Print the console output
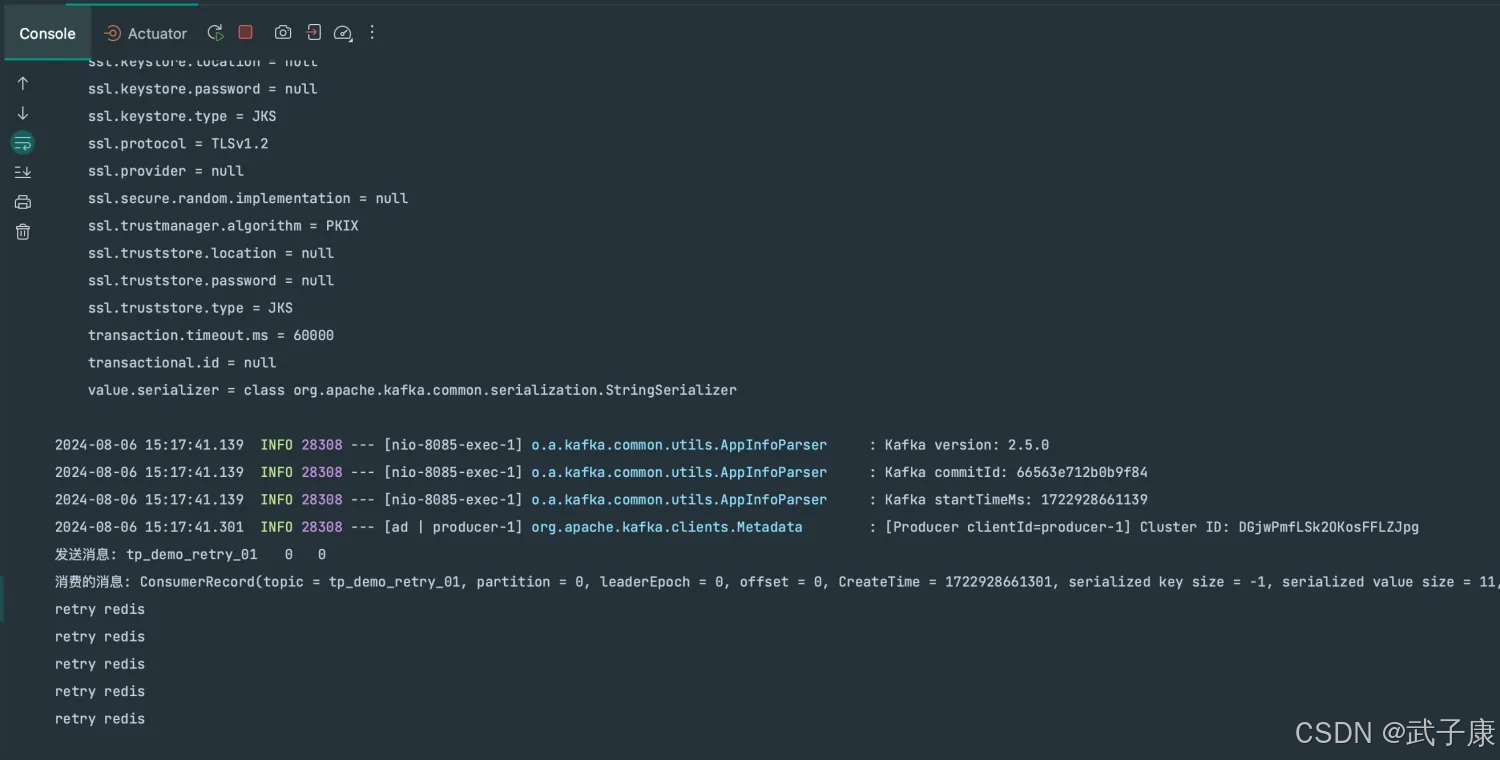The height and width of the screenshot is (760, 1500). click(x=23, y=202)
